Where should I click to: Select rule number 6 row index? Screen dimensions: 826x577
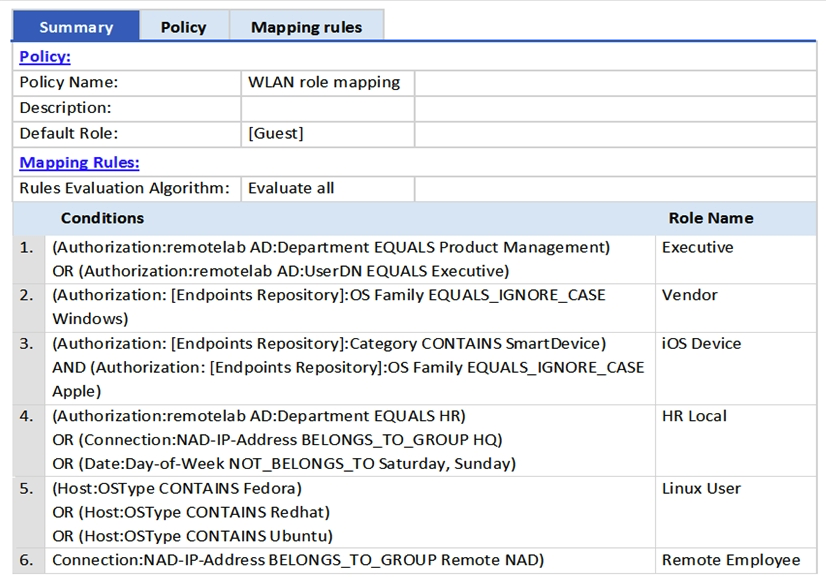[26, 560]
